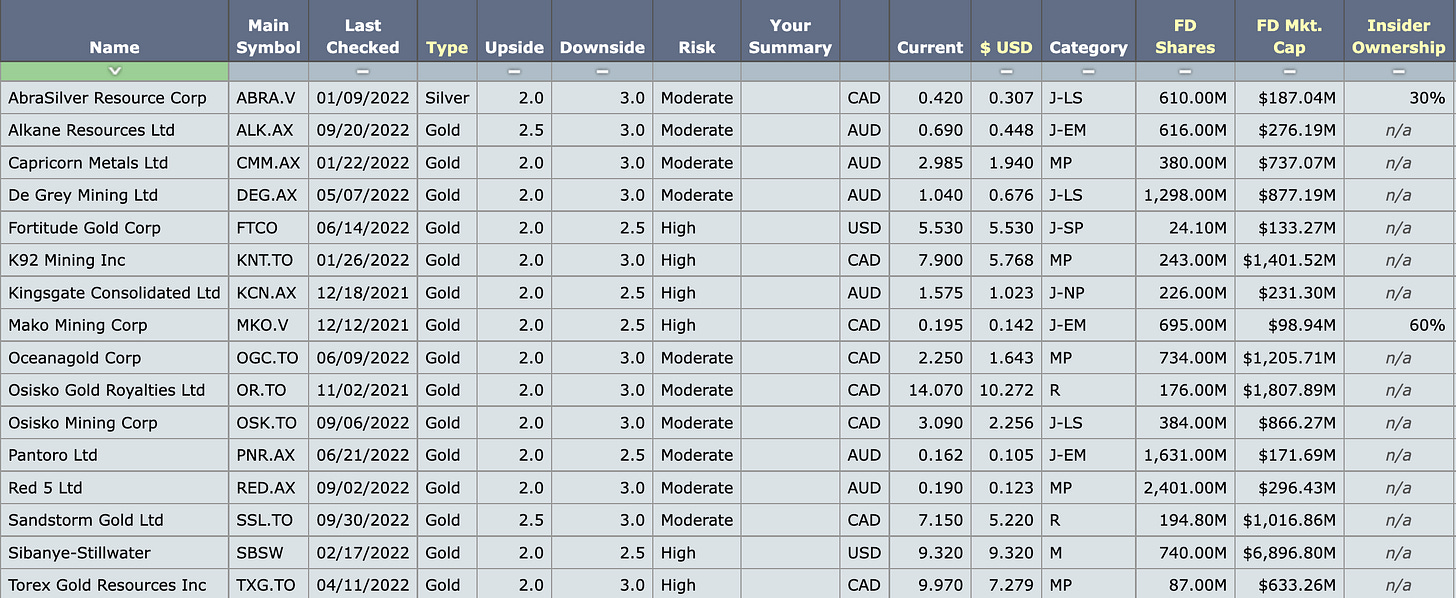Select Pantoro Ltd name cell
This screenshot has height=598, width=1456.
click(x=53, y=455)
